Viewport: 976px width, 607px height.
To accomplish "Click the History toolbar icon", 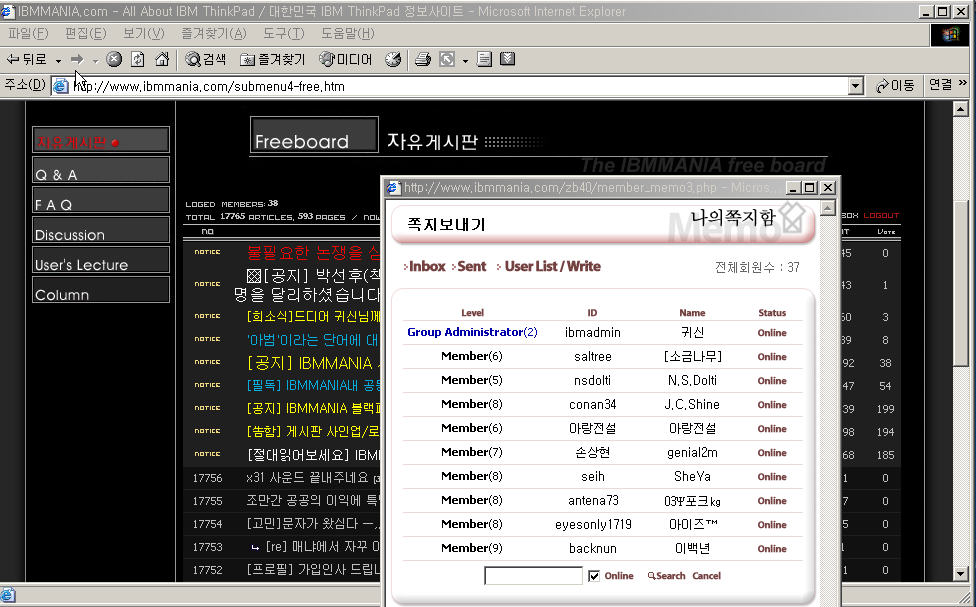I will point(393,60).
